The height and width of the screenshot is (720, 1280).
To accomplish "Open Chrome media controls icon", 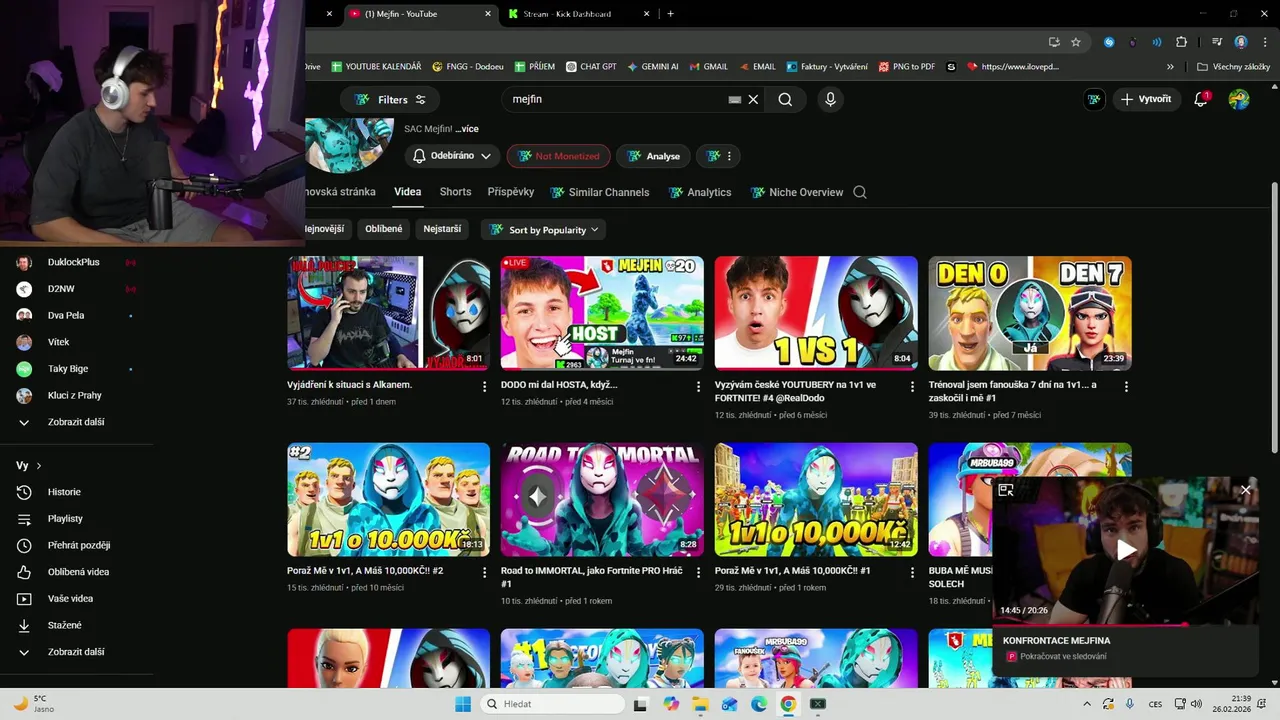I will [x=1217, y=42].
